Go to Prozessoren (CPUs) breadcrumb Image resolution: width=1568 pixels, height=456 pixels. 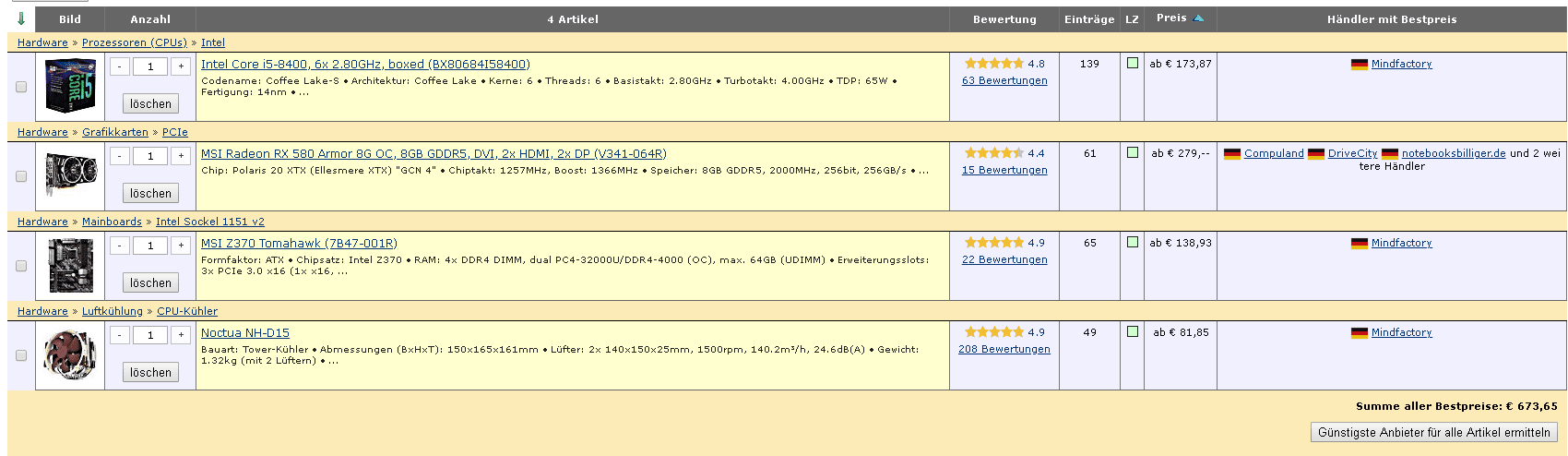pos(135,42)
